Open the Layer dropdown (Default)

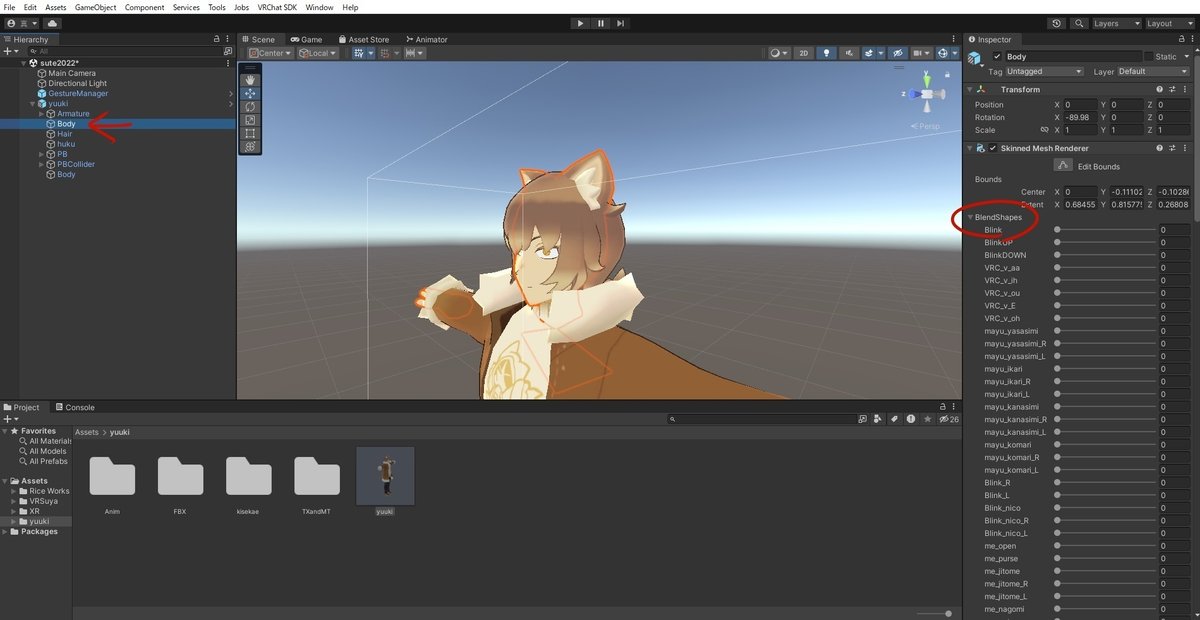tap(1155, 72)
